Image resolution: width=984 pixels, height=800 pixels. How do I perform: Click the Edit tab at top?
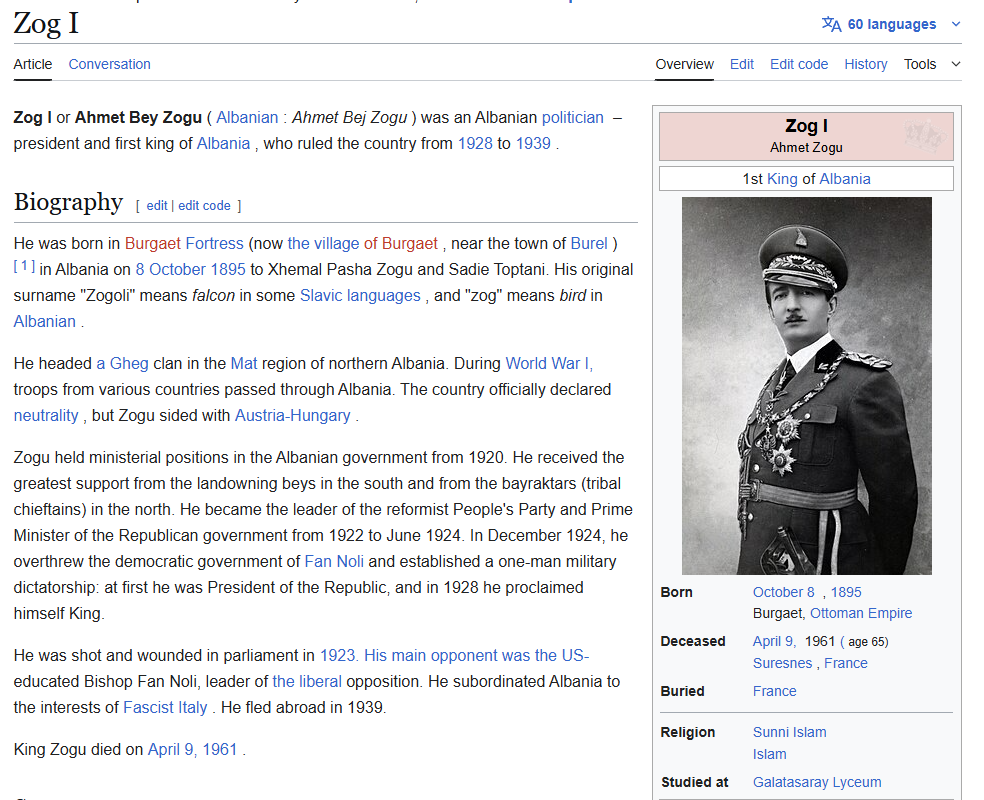pos(741,64)
